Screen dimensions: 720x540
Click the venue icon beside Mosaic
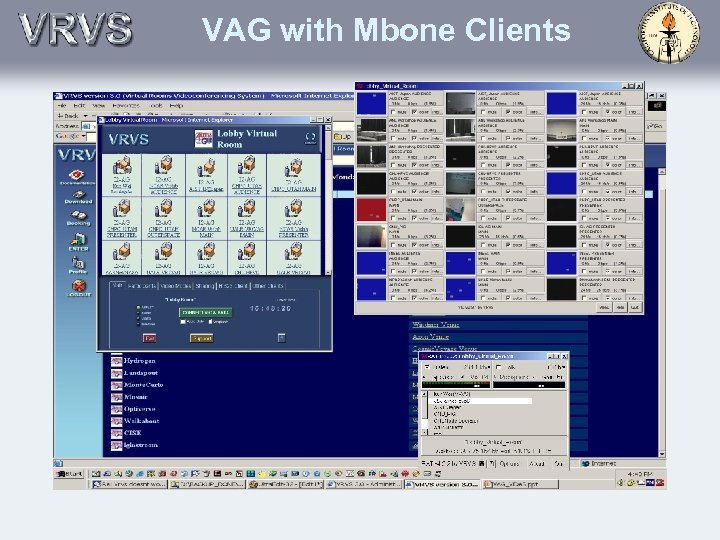pyautogui.click(x=117, y=397)
